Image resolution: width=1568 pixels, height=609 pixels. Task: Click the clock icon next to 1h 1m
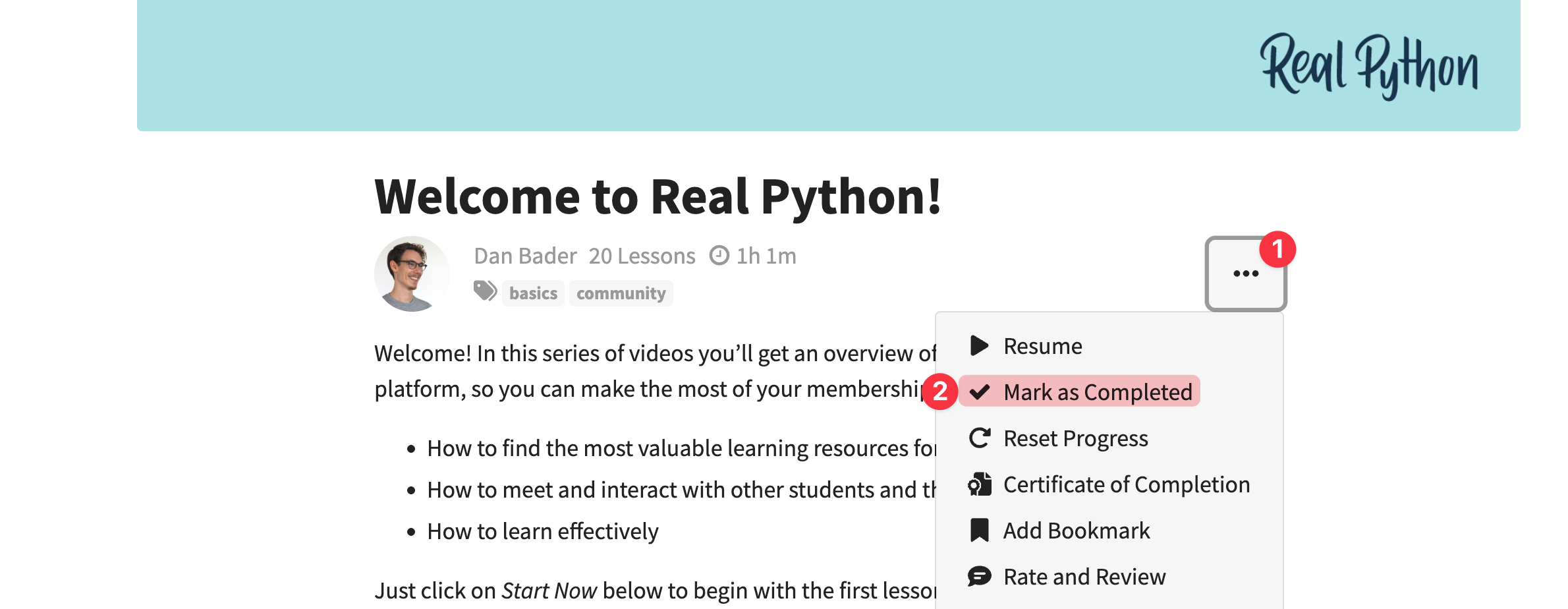point(719,255)
